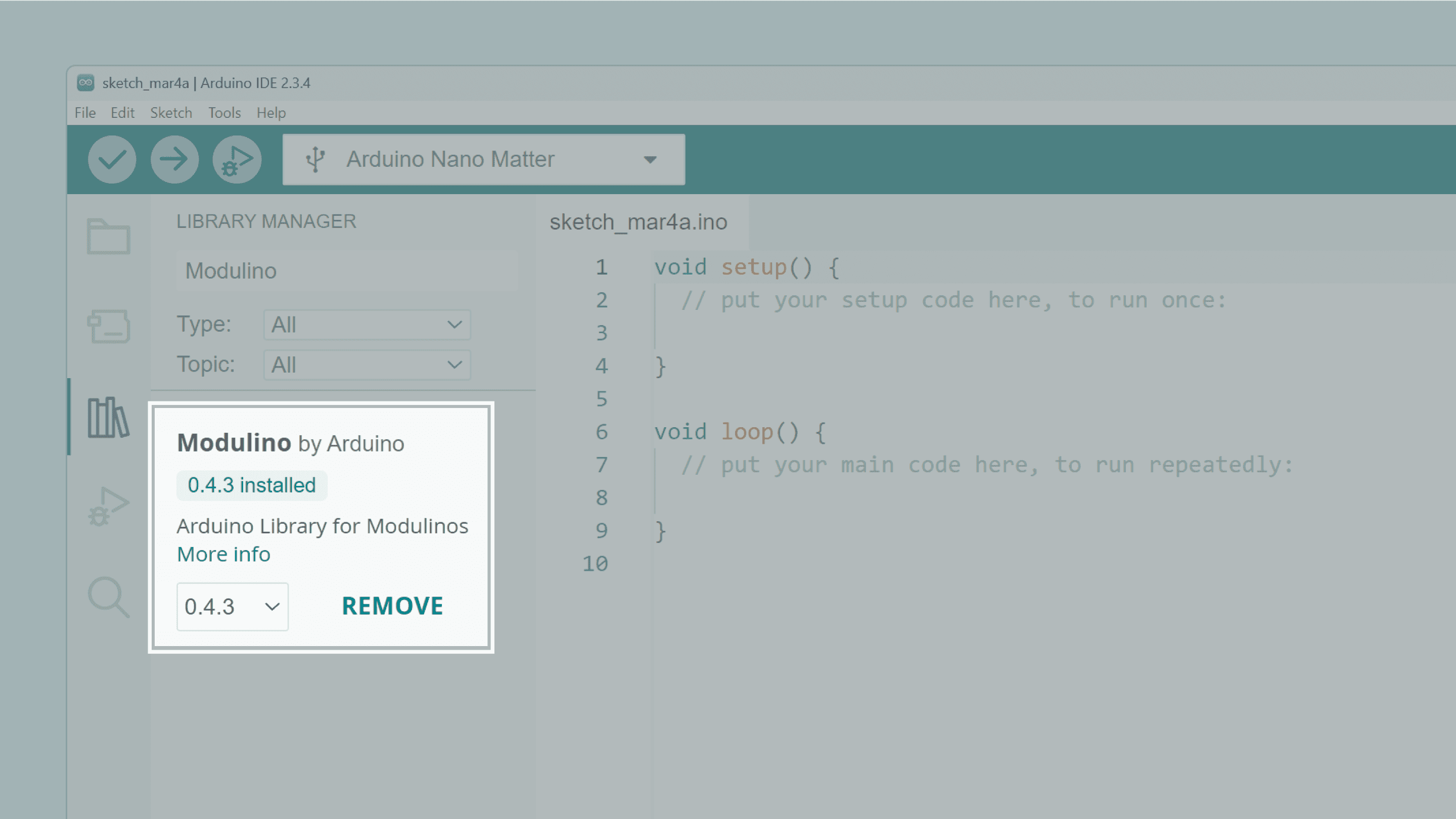Open the Debug panel in sidebar
Screen dimensions: 1456x819
(109, 507)
